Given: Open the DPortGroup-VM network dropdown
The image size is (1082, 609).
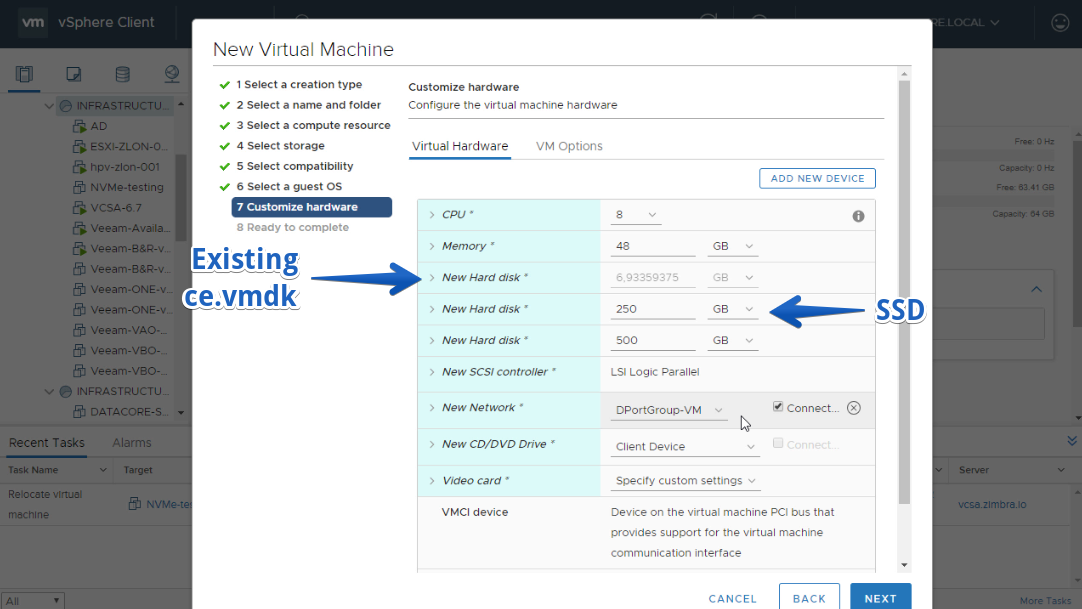Looking at the screenshot, I should 669,410.
